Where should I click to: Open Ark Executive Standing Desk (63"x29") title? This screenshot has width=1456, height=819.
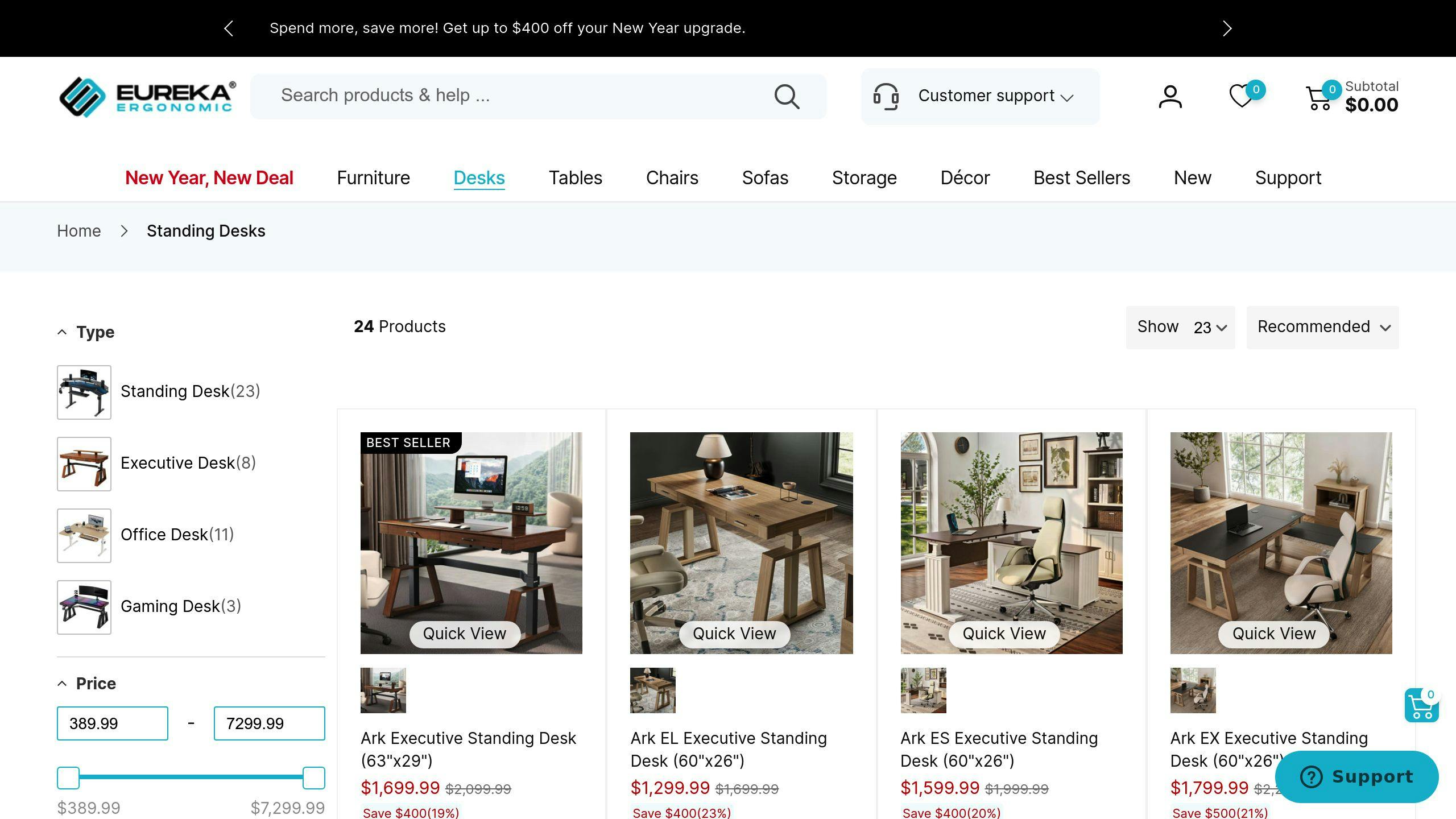469,750
